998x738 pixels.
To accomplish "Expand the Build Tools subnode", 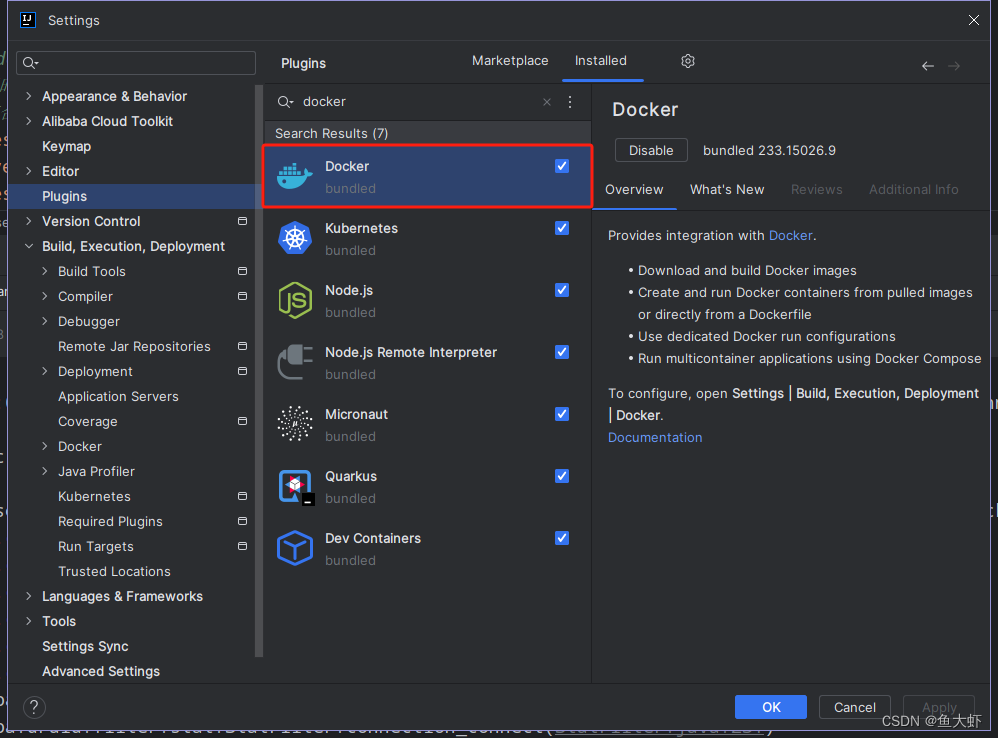I will (45, 271).
